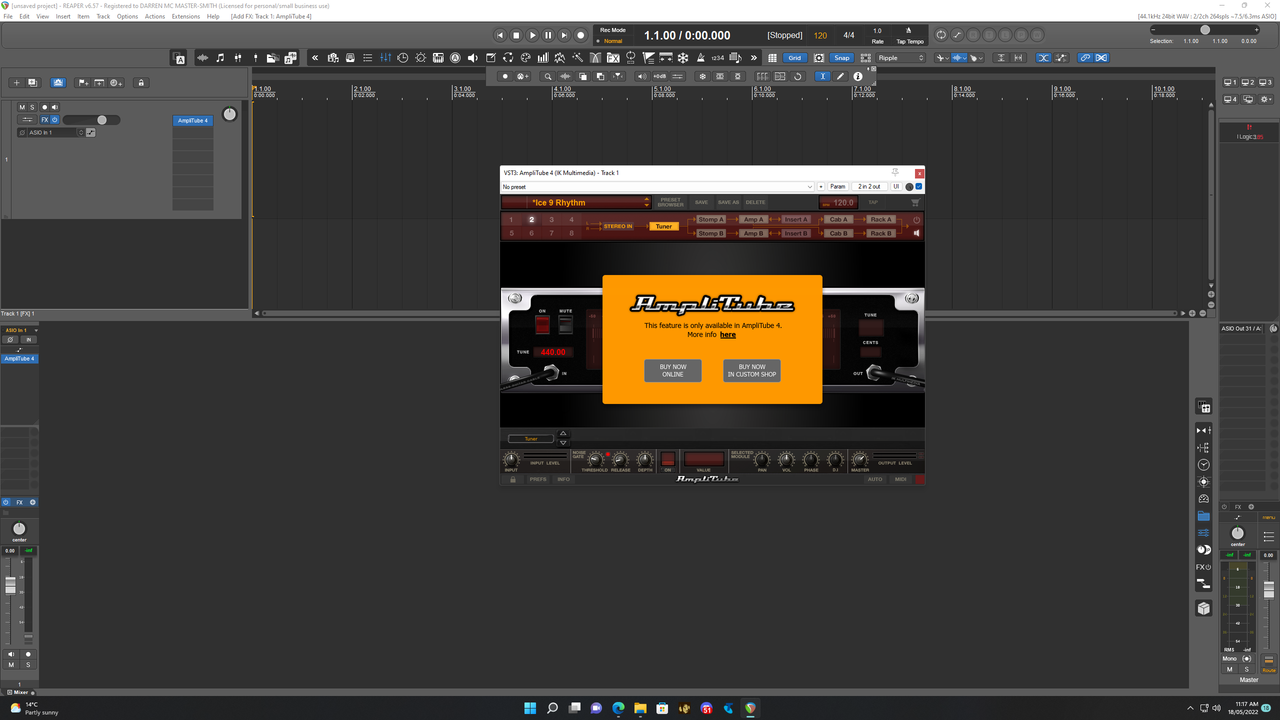The width and height of the screenshot is (1280, 720).
Task: Open the virtual MIDI keyboard from the toolbar
Action: coord(438,58)
